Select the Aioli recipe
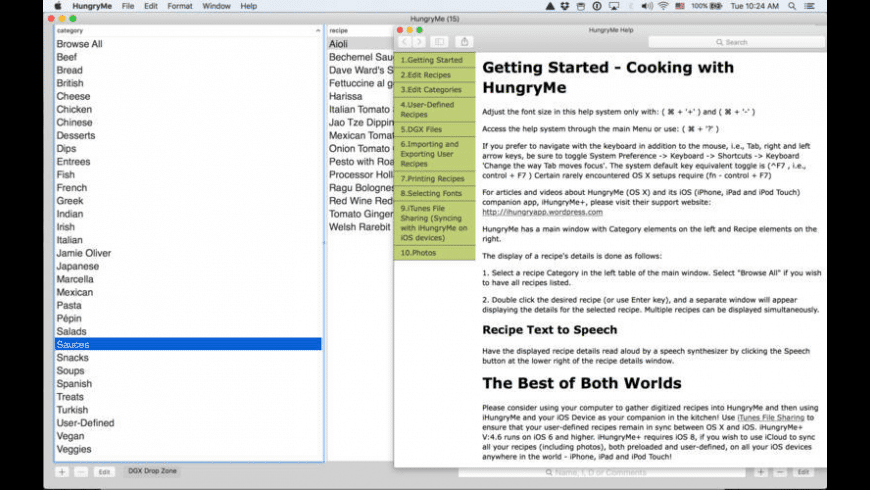The height and width of the screenshot is (490, 870). click(361, 44)
